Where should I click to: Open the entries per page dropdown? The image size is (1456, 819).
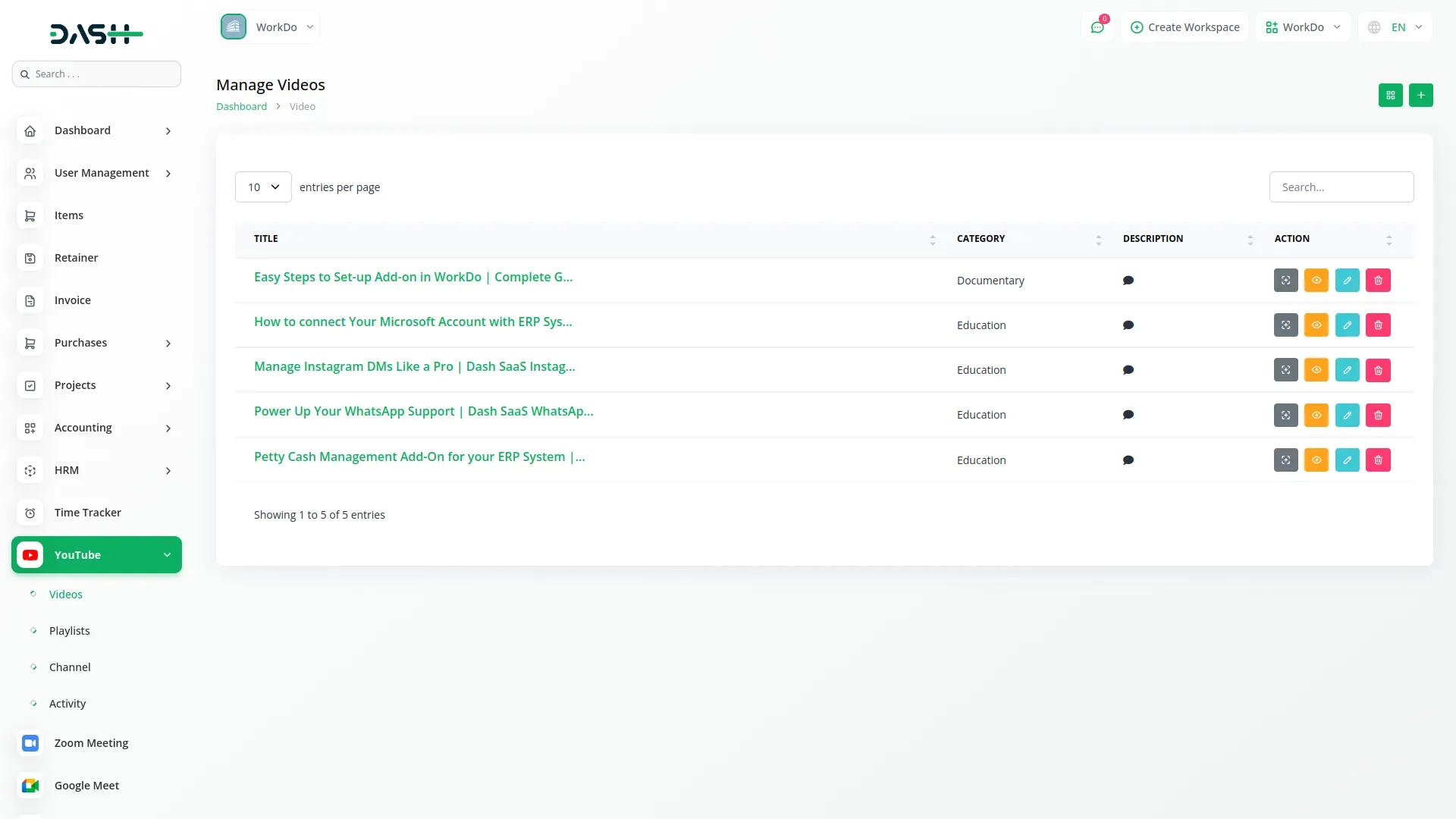pos(262,187)
